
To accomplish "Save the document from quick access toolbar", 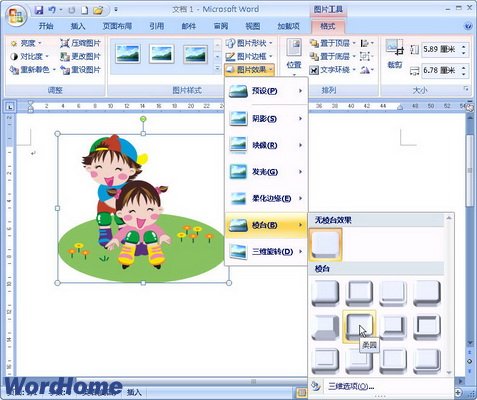I will [x=39, y=10].
